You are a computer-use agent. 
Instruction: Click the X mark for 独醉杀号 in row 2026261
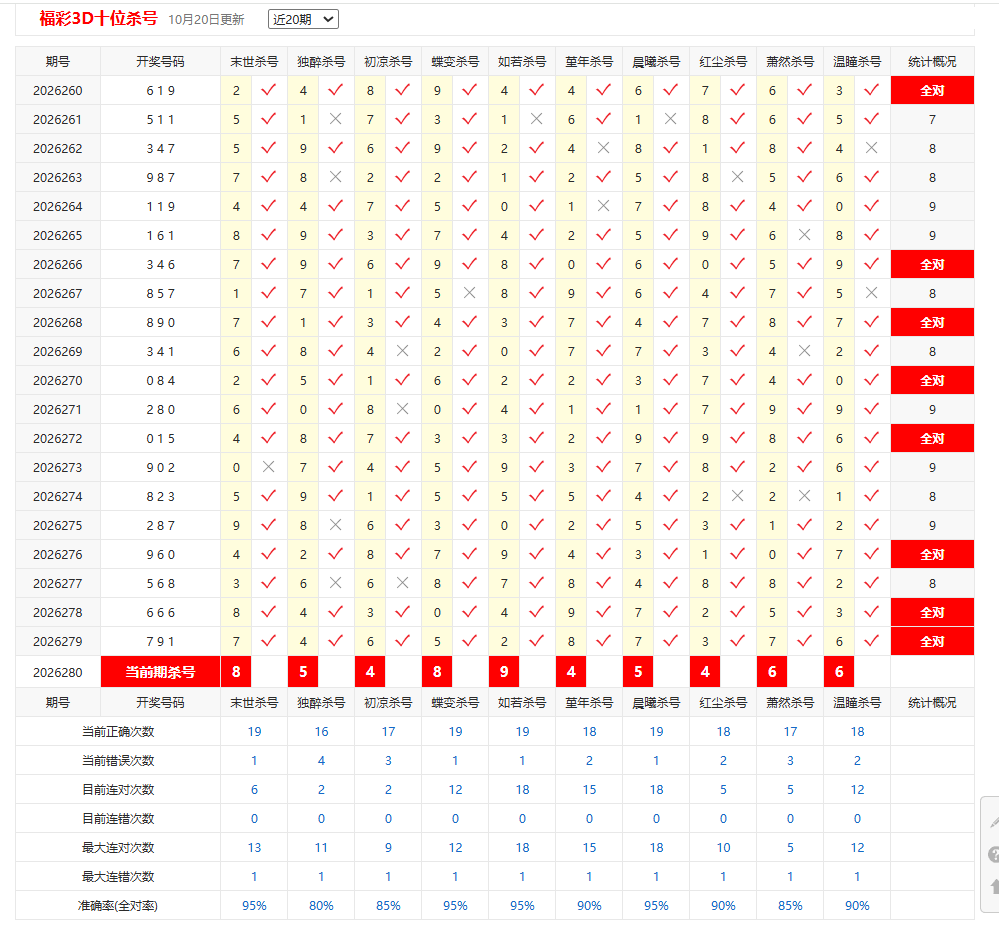tap(336, 119)
